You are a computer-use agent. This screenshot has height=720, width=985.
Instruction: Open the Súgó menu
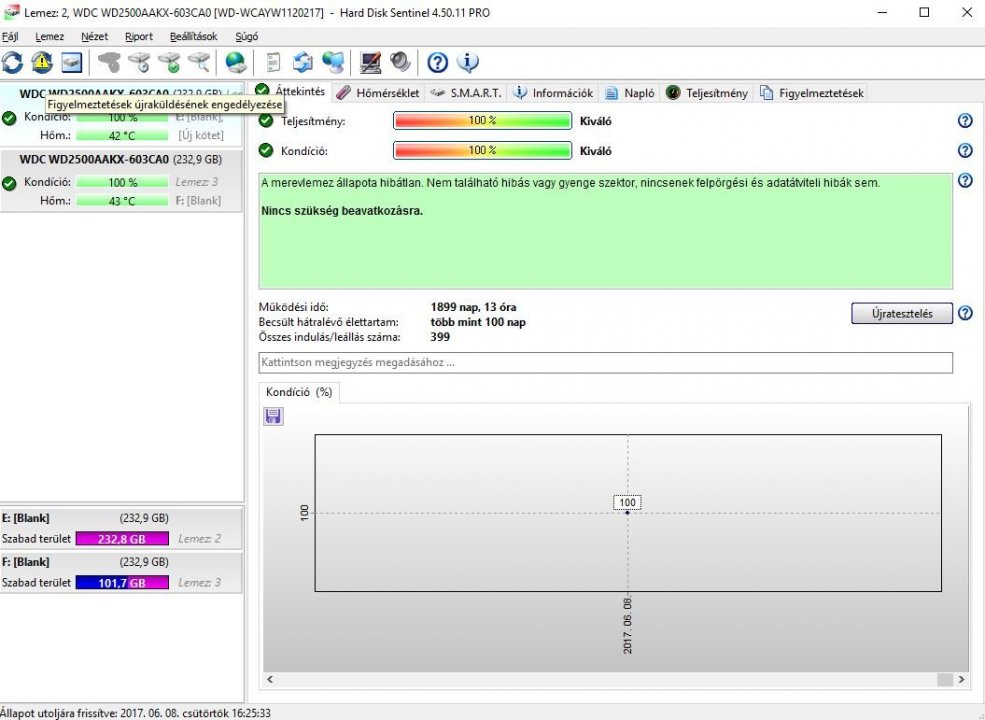coord(246,36)
